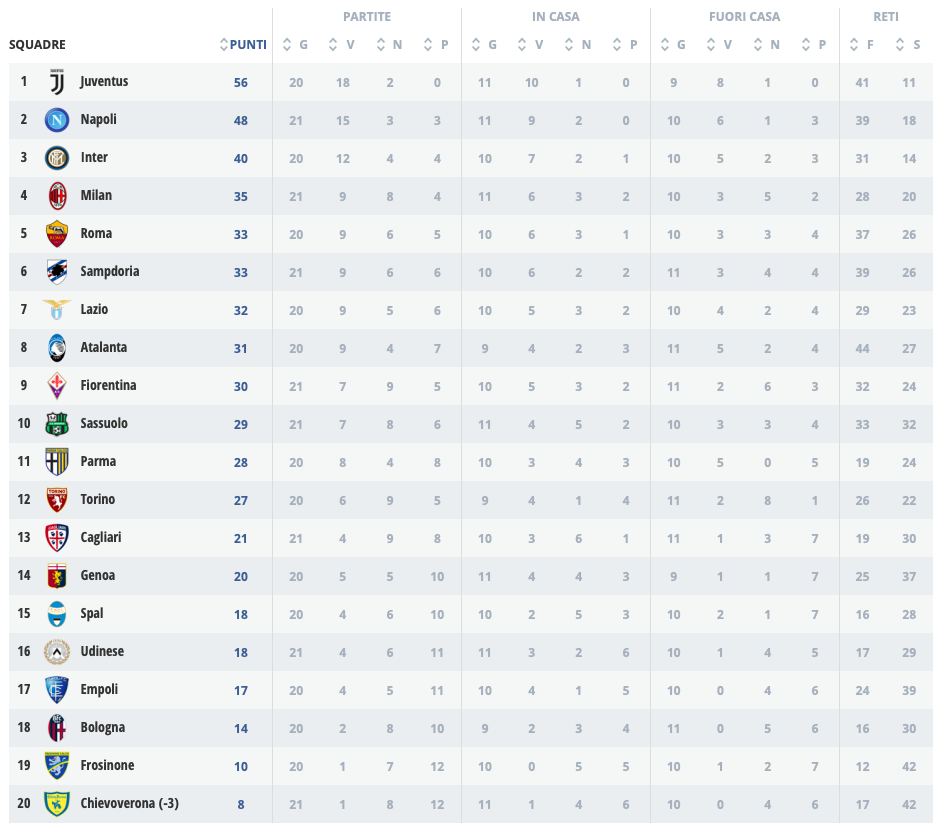The height and width of the screenshot is (830, 942).
Task: Sort by FUORI CASA losses P column
Action: pyautogui.click(x=814, y=44)
